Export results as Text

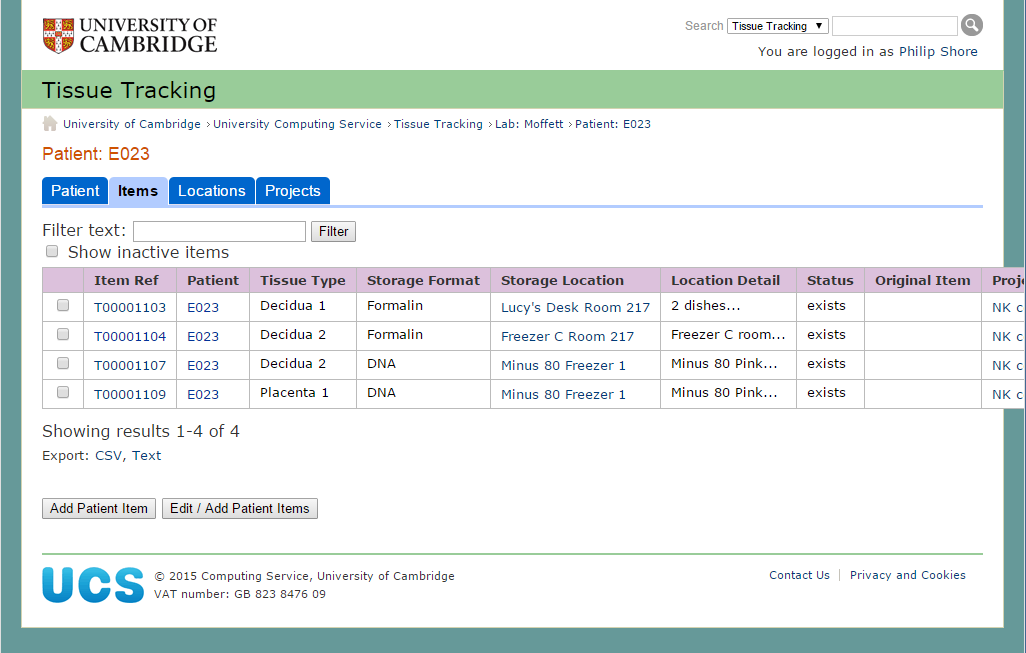(147, 455)
